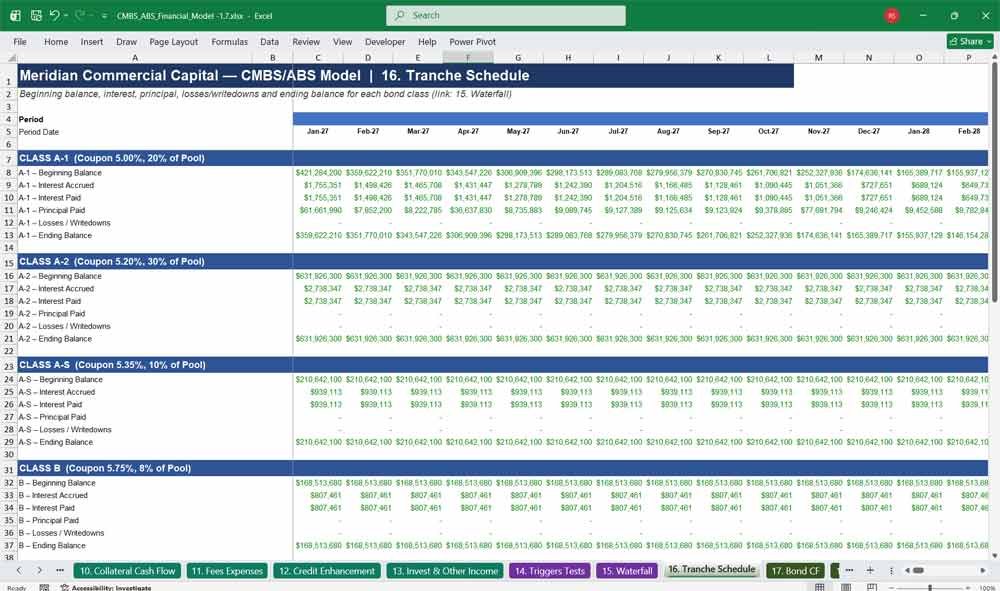Select A-1 beginning balance $421,284,200 cell
This screenshot has height=591, width=1000.
tap(318, 173)
